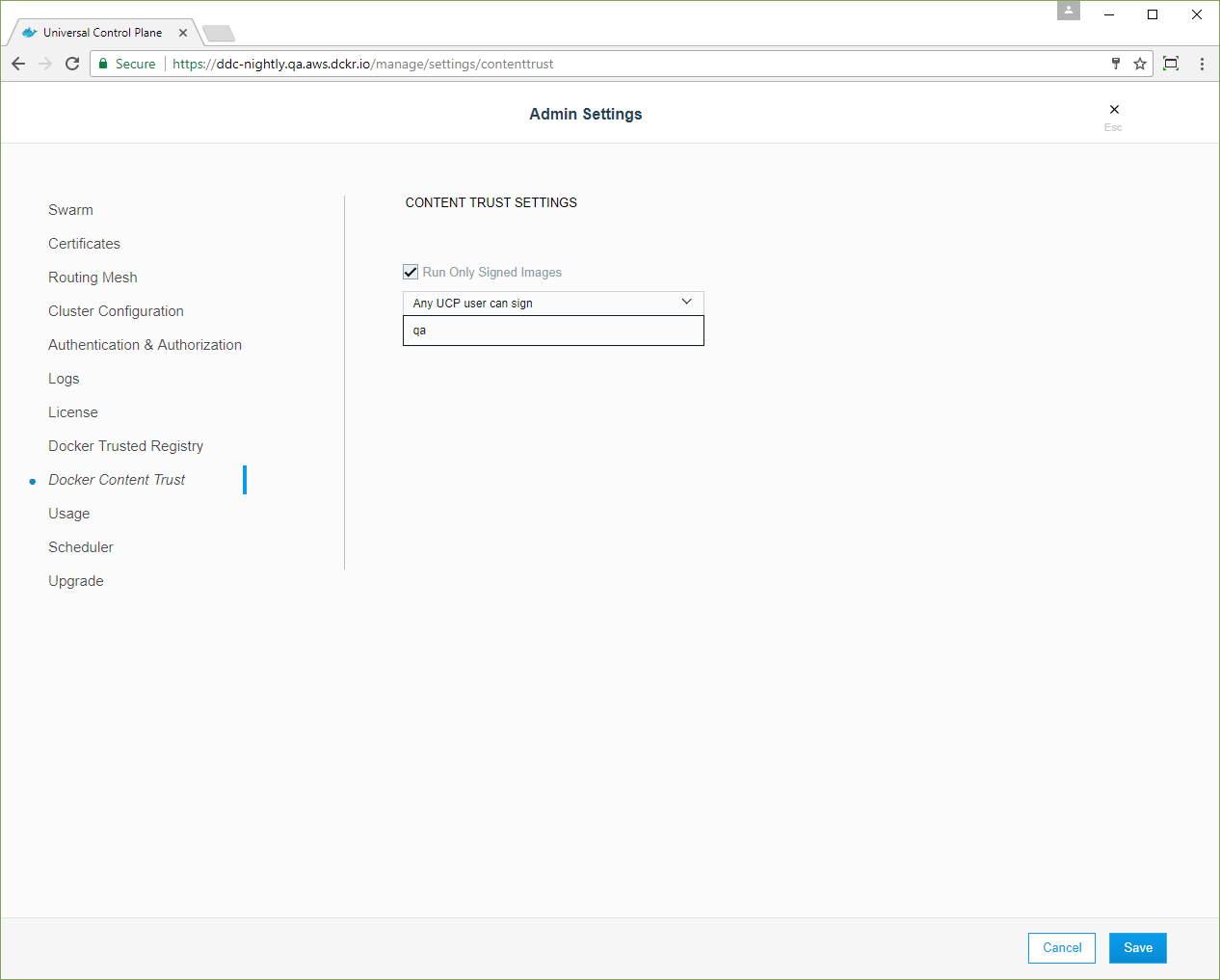Bookmark page using the star icon

1140,64
